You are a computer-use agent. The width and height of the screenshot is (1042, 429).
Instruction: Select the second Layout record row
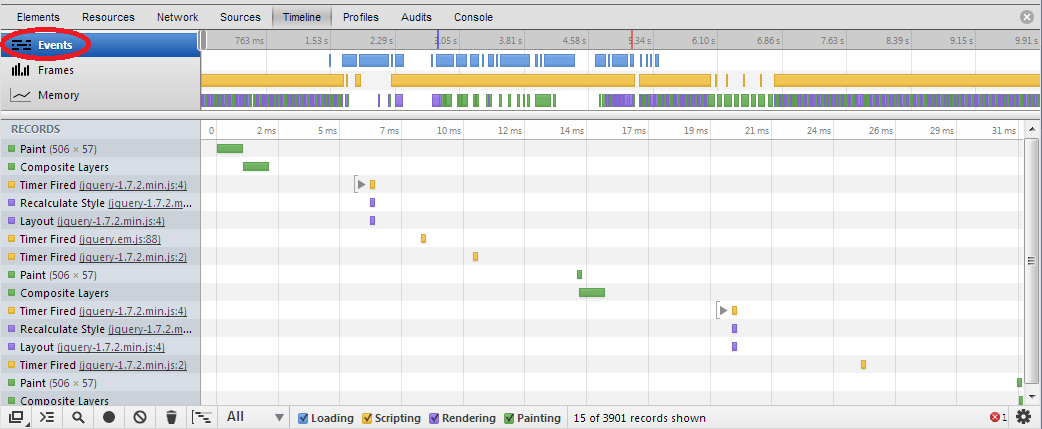(100, 347)
